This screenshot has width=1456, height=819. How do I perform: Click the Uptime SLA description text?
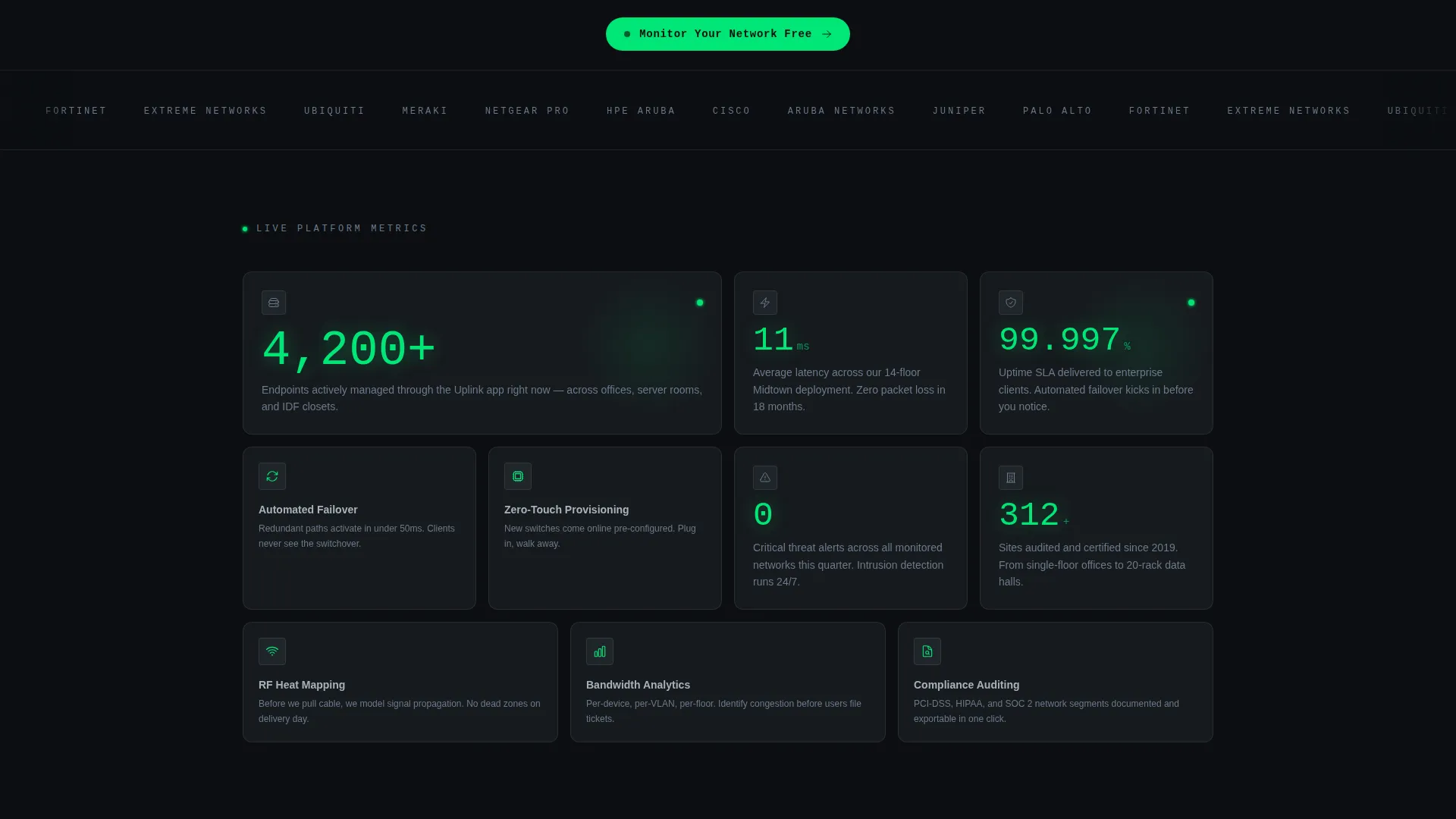tap(1096, 390)
